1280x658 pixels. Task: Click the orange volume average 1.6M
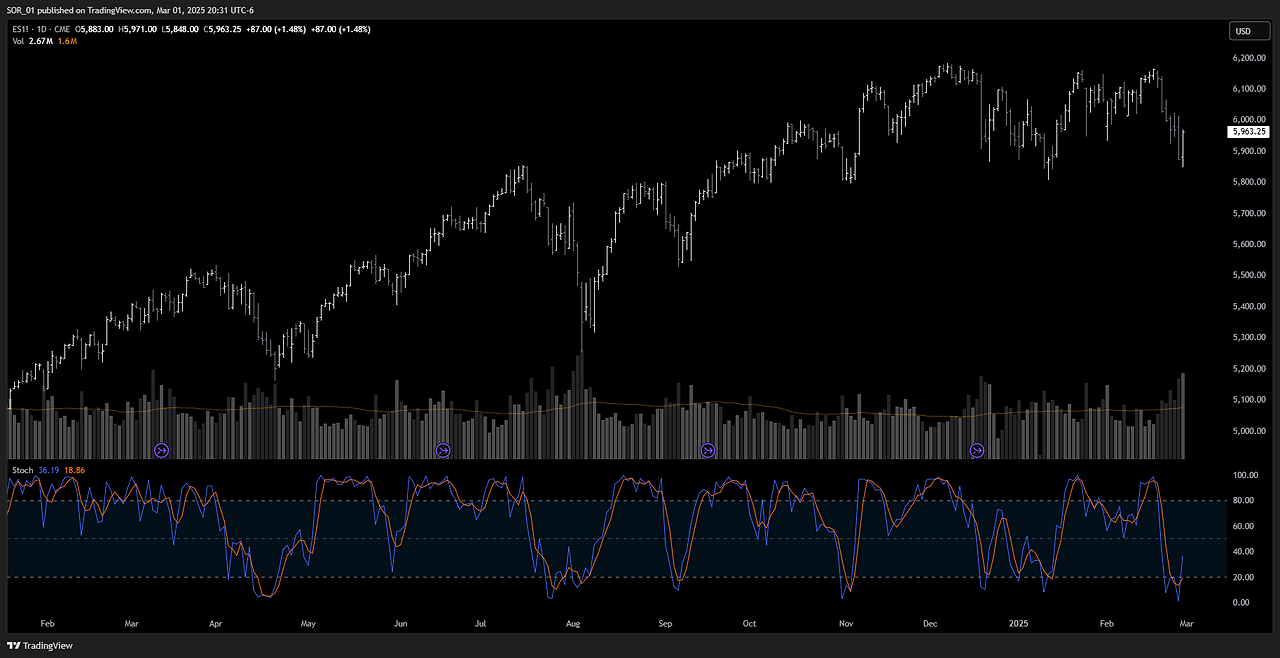[65, 40]
